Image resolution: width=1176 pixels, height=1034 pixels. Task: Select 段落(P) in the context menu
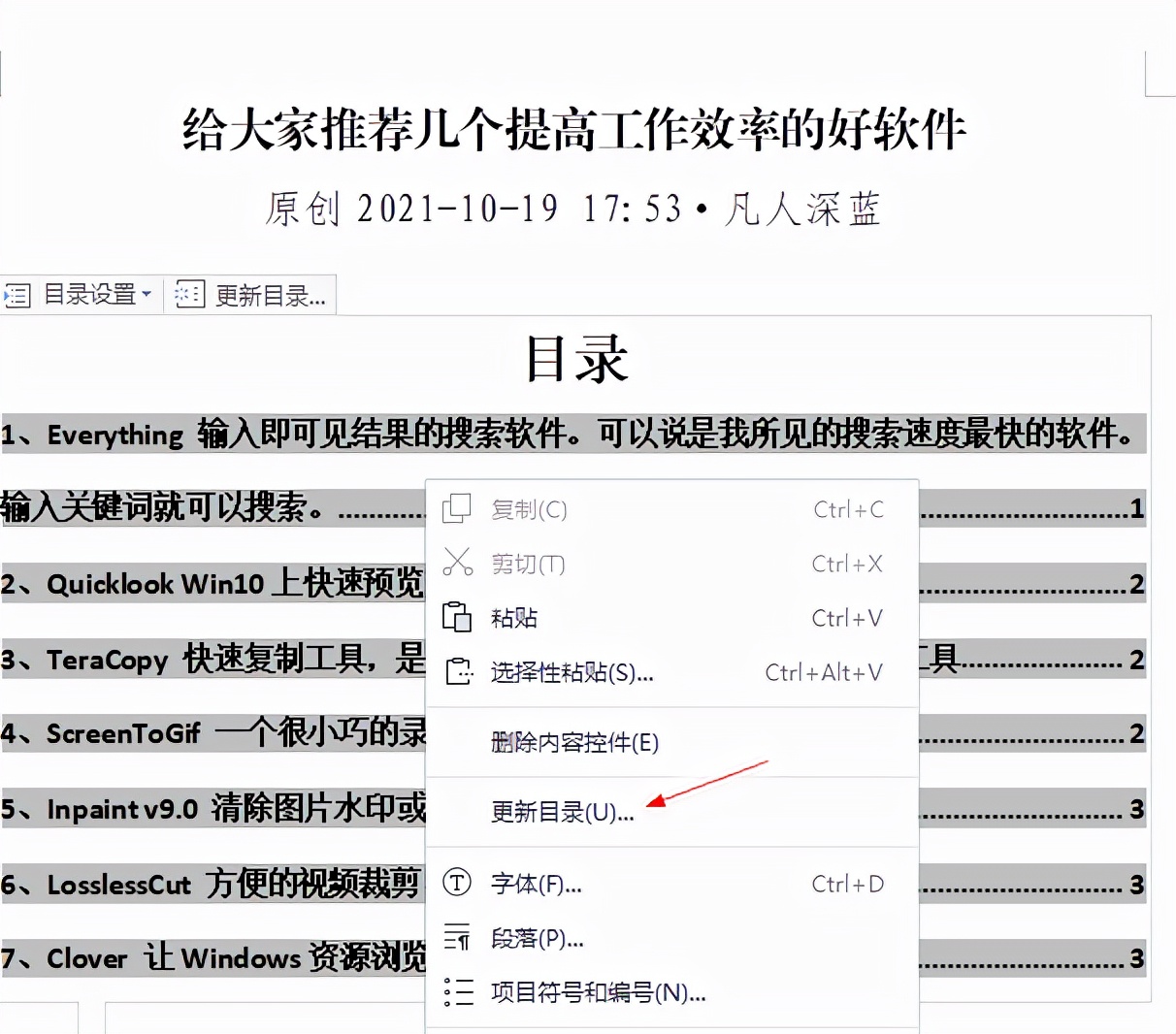(x=535, y=938)
